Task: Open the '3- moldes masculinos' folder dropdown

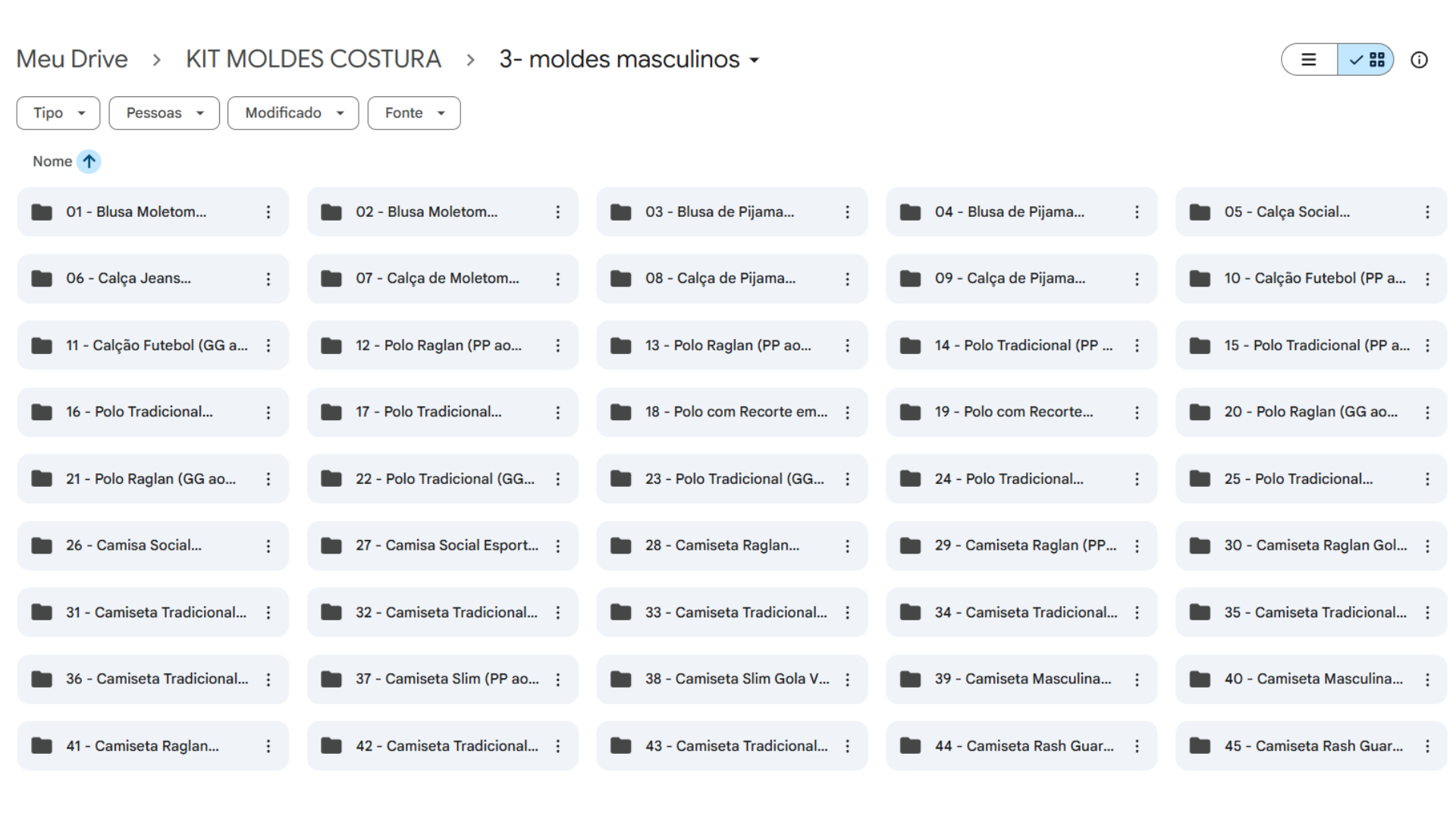Action: pyautogui.click(x=629, y=59)
